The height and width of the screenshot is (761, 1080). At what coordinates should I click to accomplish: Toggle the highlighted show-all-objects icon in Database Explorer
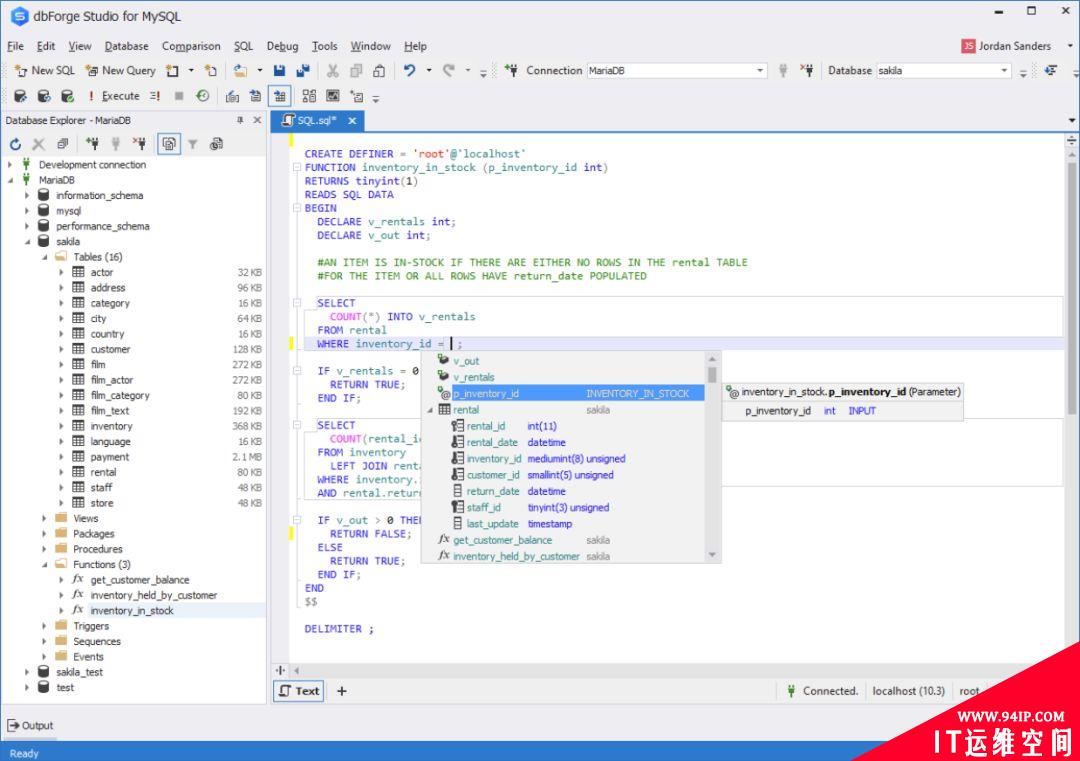(x=169, y=144)
